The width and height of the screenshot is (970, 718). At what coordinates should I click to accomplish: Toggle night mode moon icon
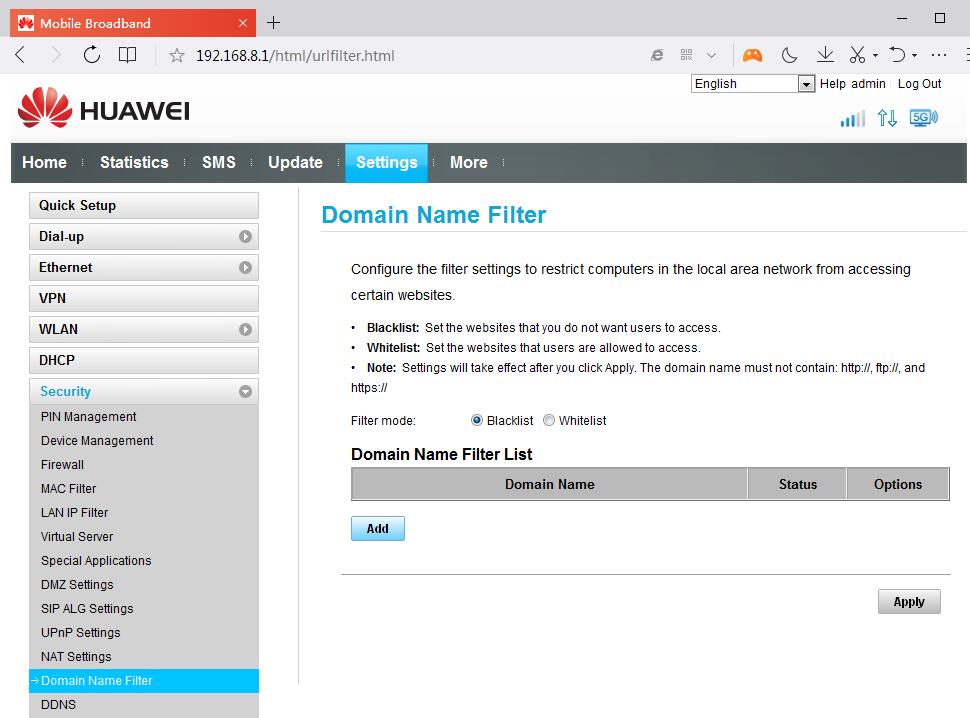(789, 55)
